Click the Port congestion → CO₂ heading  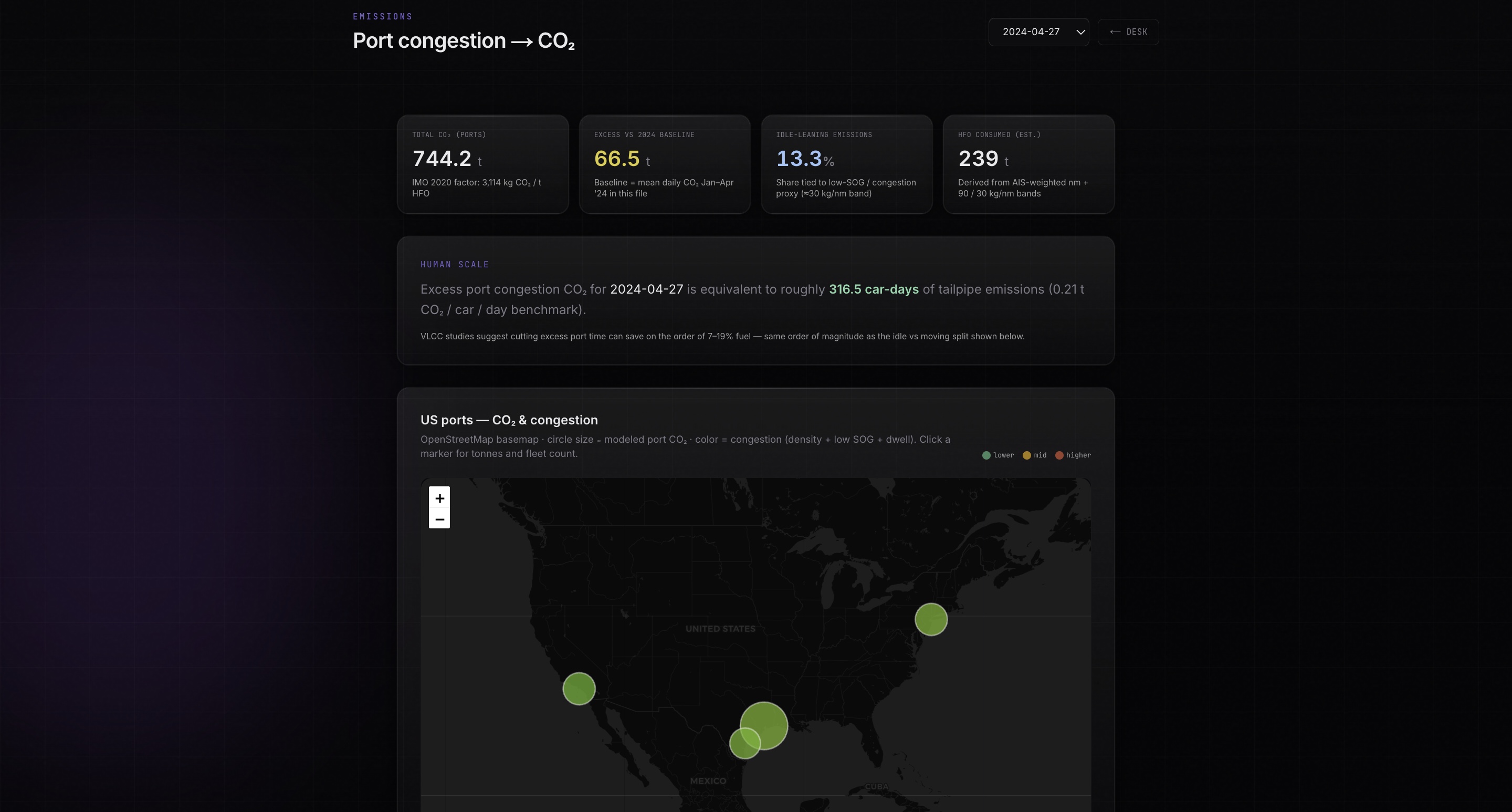[x=463, y=40]
